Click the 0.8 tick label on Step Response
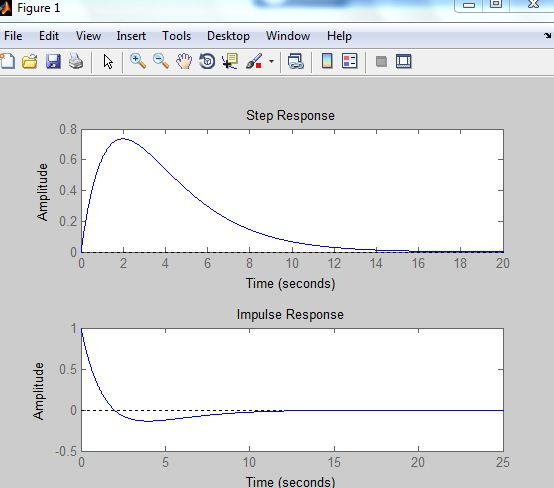The width and height of the screenshot is (554, 488). 68,130
